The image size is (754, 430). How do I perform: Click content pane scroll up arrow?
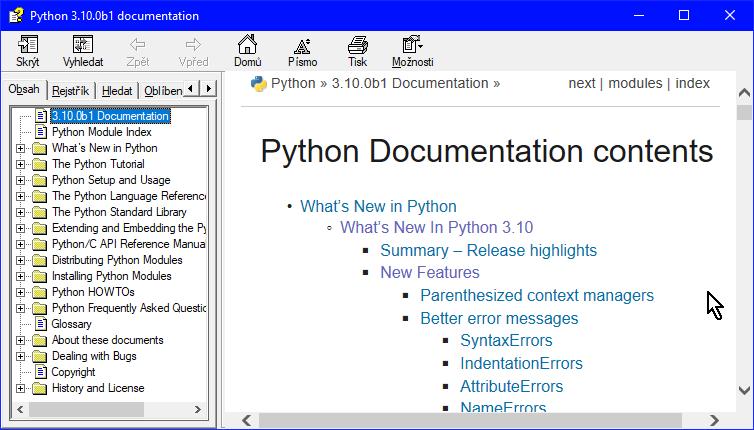pyautogui.click(x=744, y=92)
